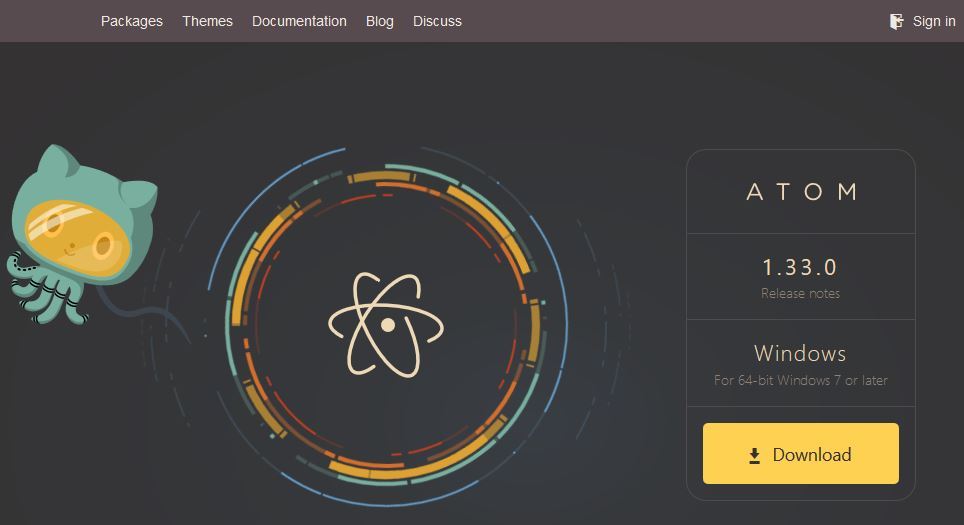Click the Atom logo in the circle center
The image size is (964, 525).
click(x=386, y=324)
